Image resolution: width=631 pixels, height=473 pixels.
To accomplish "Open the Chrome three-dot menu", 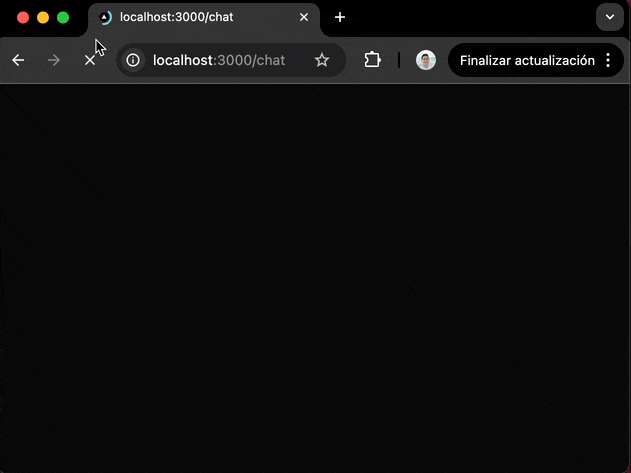I will tap(608, 60).
